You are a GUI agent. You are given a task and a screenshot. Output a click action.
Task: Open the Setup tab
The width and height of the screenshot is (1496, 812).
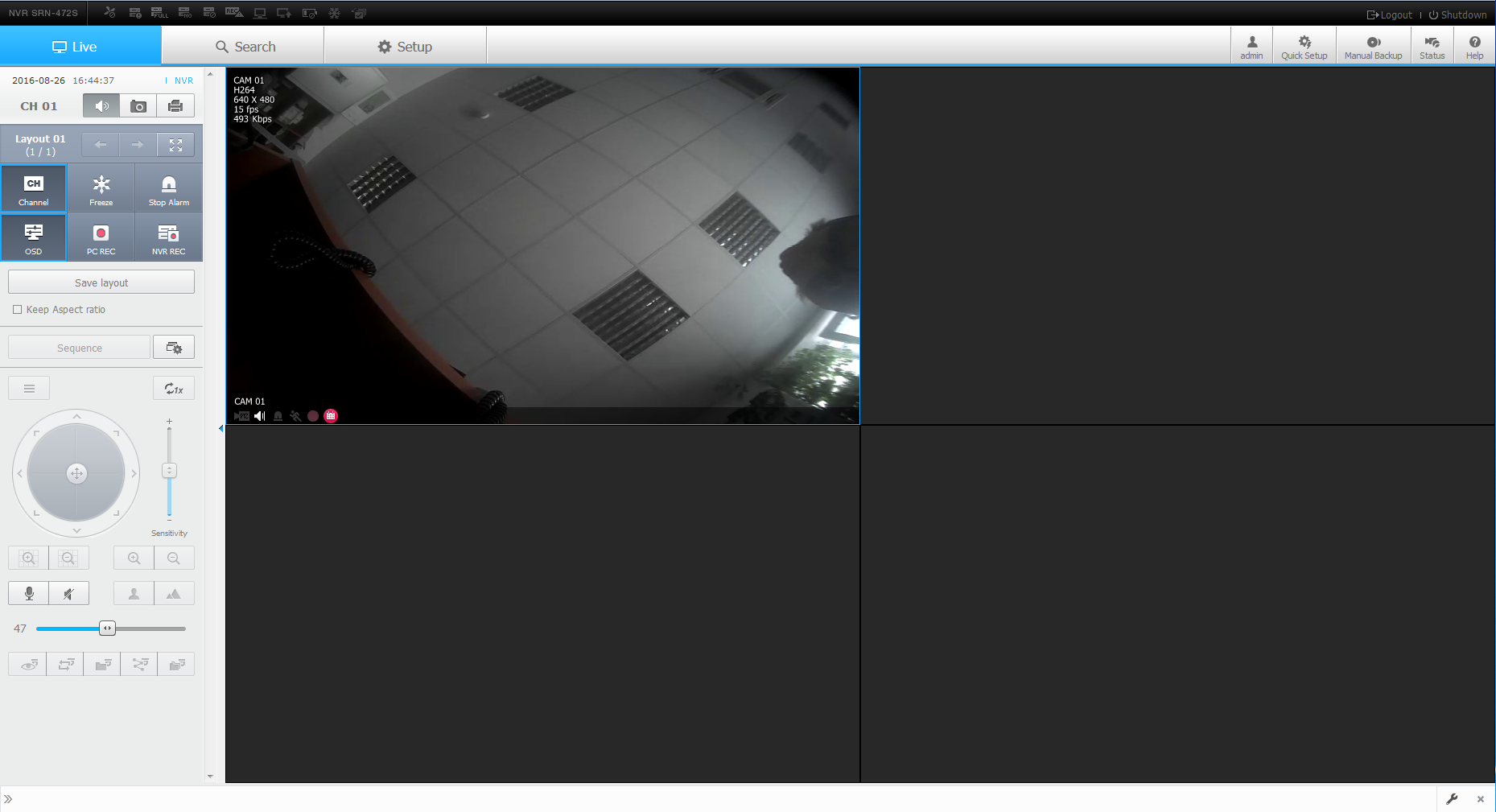(x=406, y=46)
